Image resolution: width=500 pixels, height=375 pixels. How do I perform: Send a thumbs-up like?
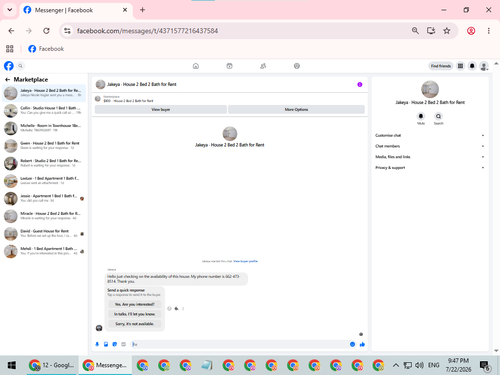pos(362,344)
